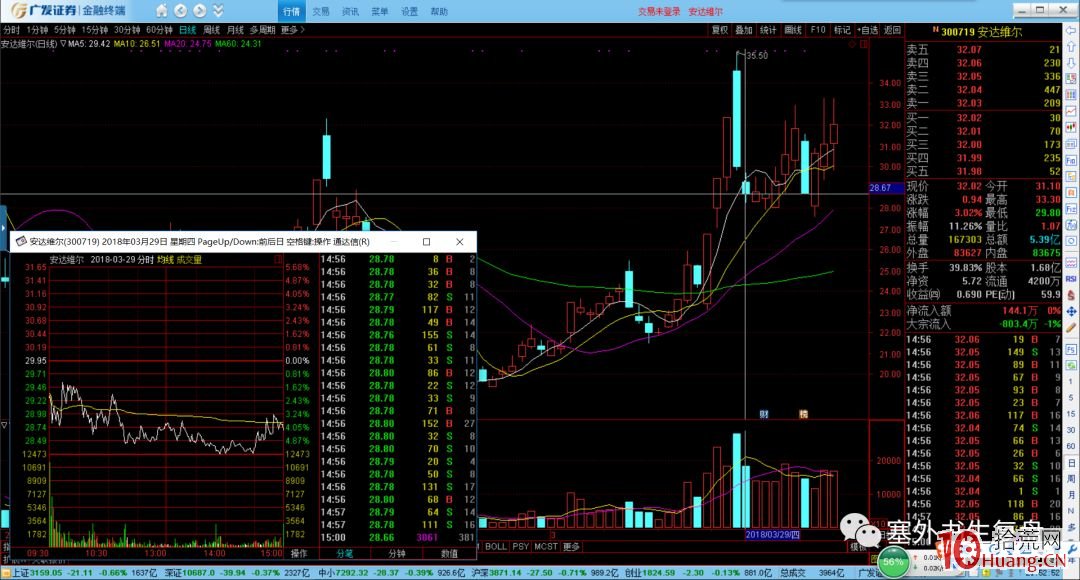Click the 操作 button in popup
Image resolution: width=1080 pixels, height=580 pixels.
pyautogui.click(x=299, y=553)
